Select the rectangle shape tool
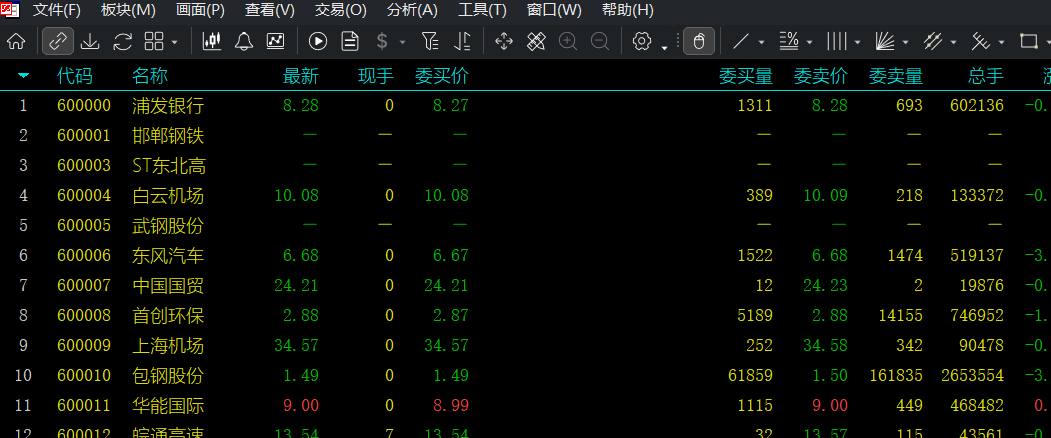The height and width of the screenshot is (438, 1051). (x=1028, y=42)
